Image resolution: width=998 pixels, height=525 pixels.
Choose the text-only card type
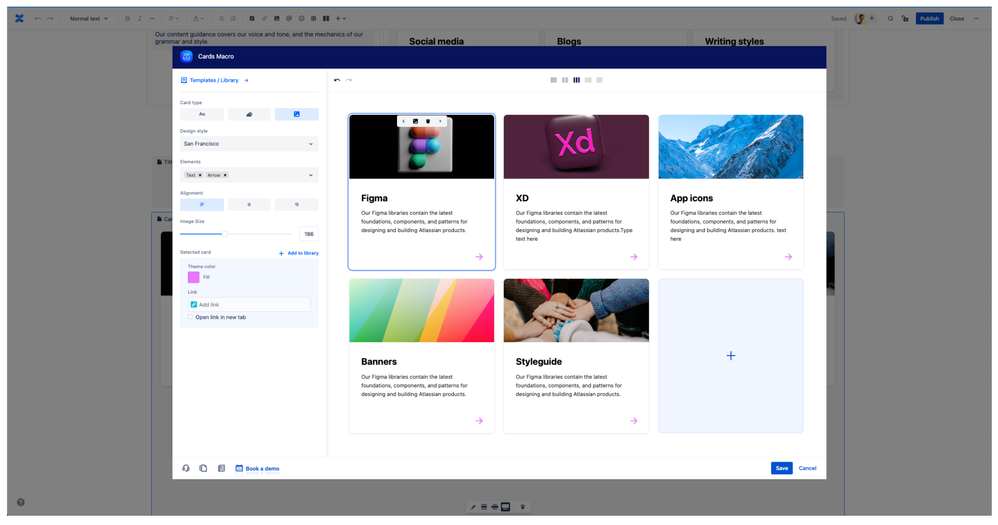pyautogui.click(x=202, y=115)
